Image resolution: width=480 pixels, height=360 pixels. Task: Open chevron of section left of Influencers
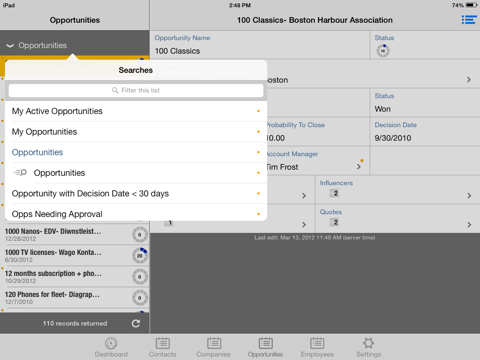pos(304,196)
